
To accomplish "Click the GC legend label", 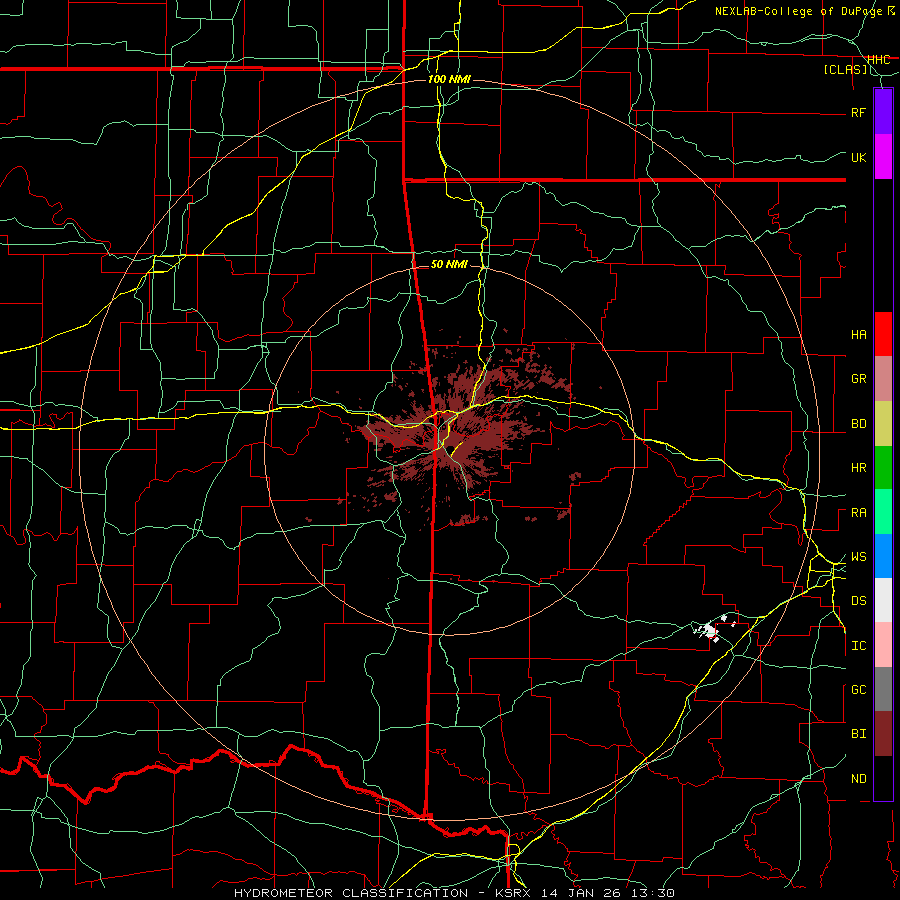I will pyautogui.click(x=858, y=690).
